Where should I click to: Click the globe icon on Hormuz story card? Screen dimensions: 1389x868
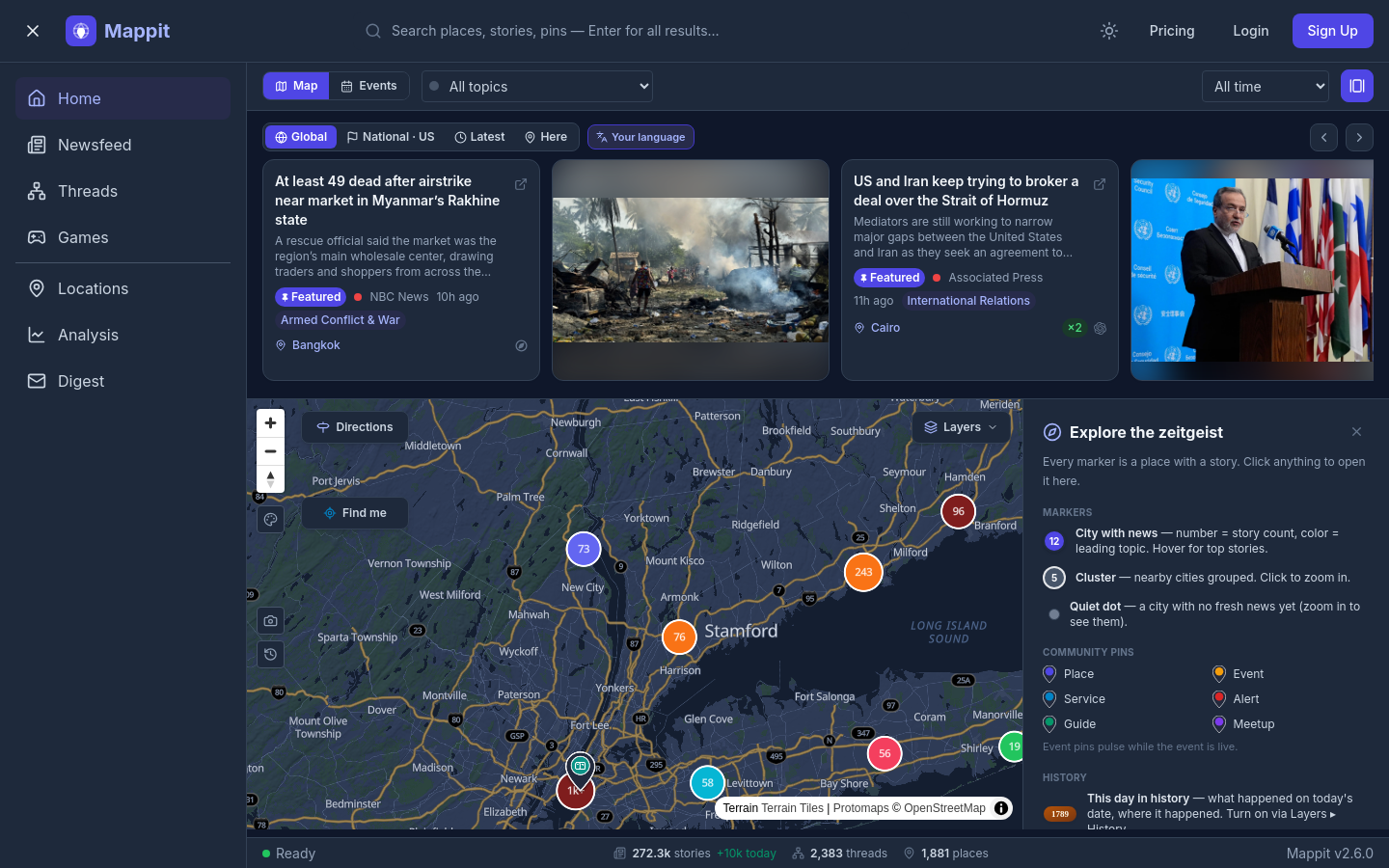point(1100,328)
